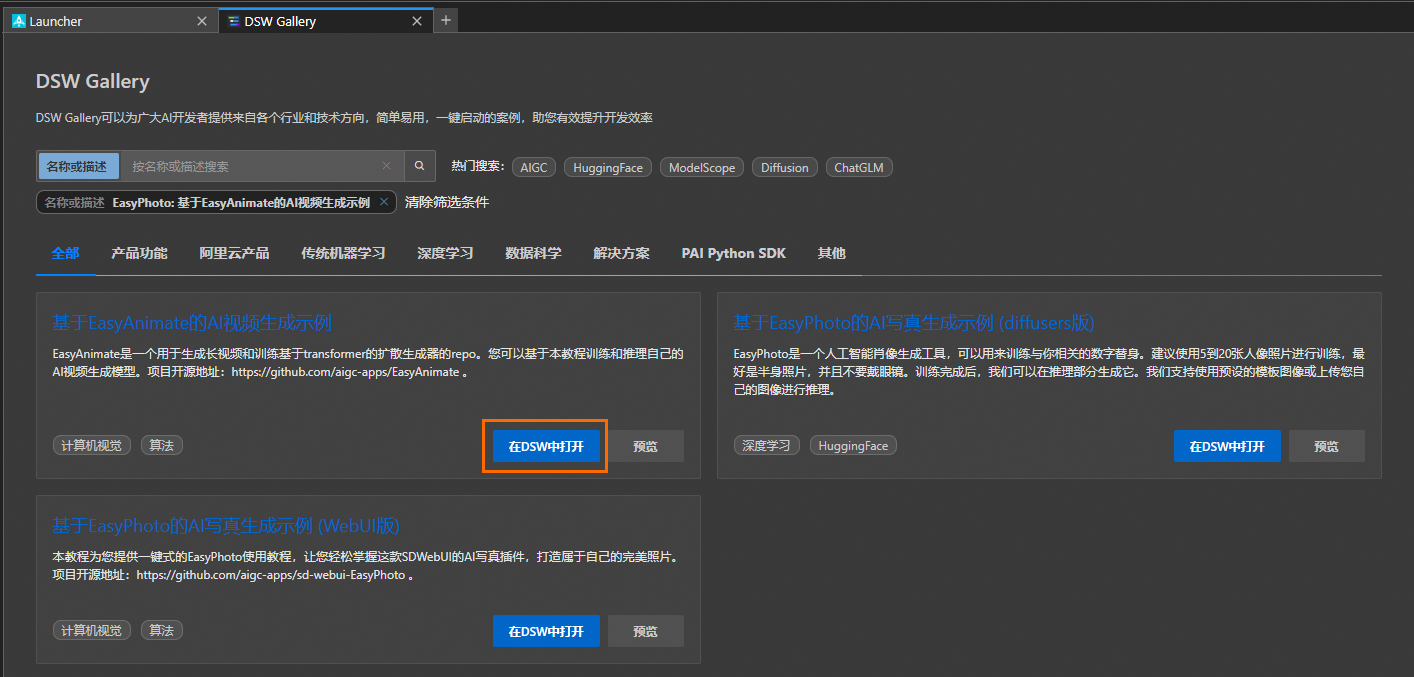Select the AIGC hot search tag
1414x677 pixels.
tap(534, 168)
